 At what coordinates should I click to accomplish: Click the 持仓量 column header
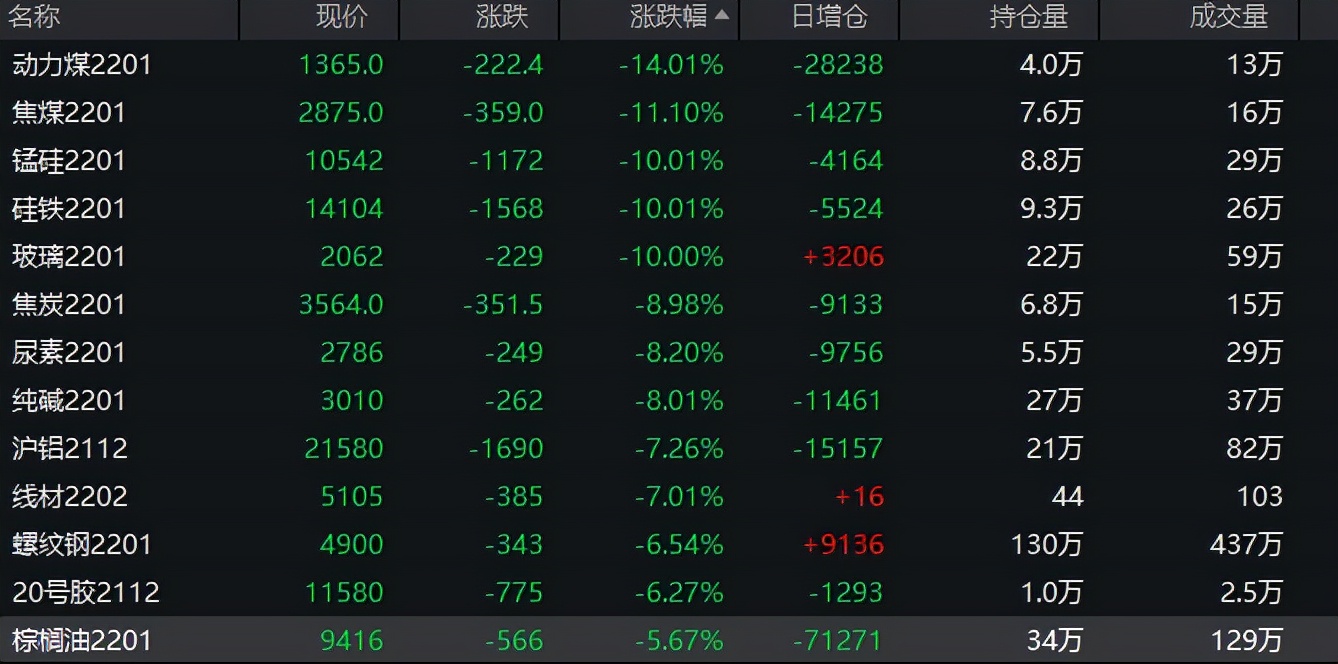(1028, 17)
